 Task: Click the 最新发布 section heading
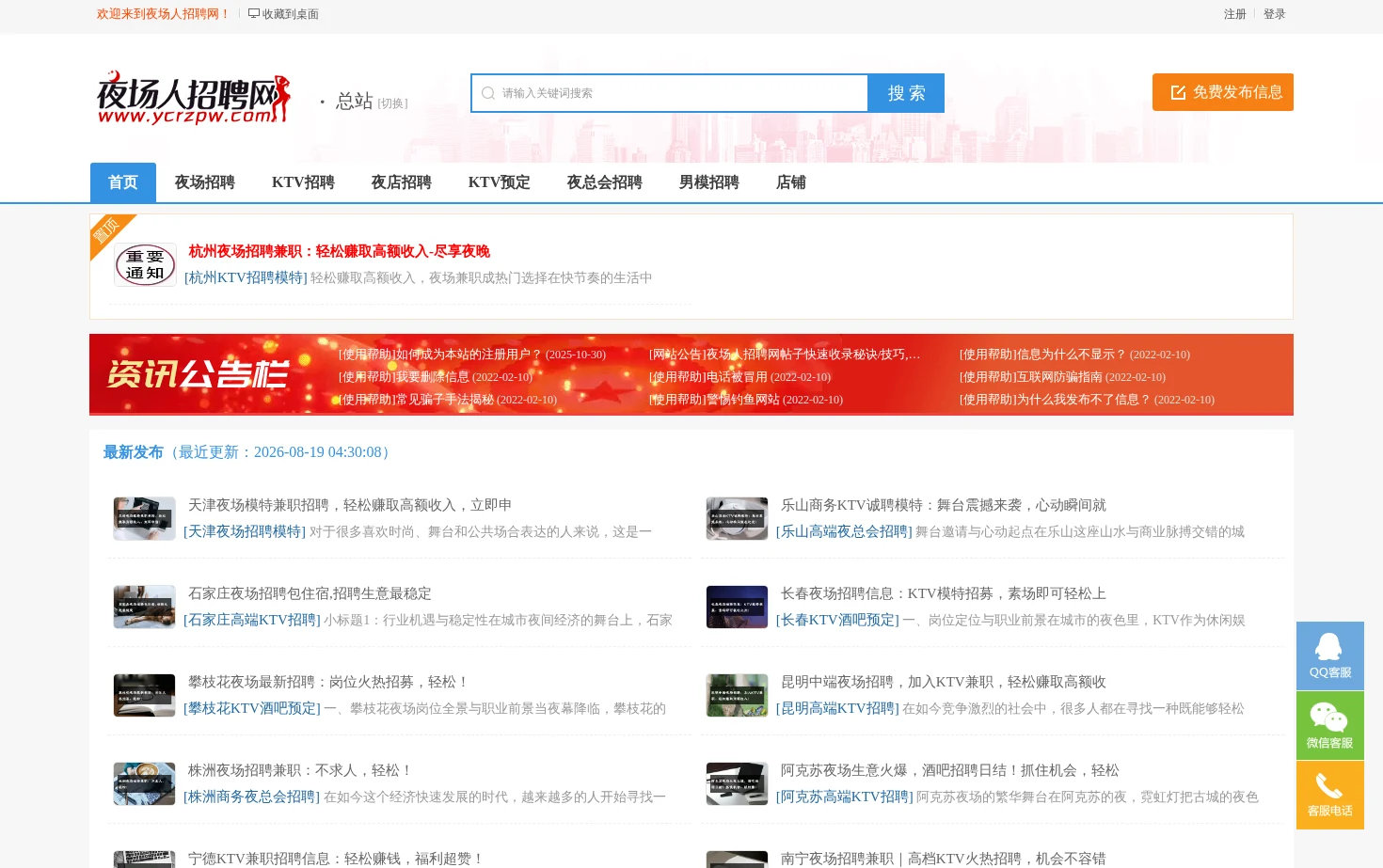pyautogui.click(x=134, y=452)
